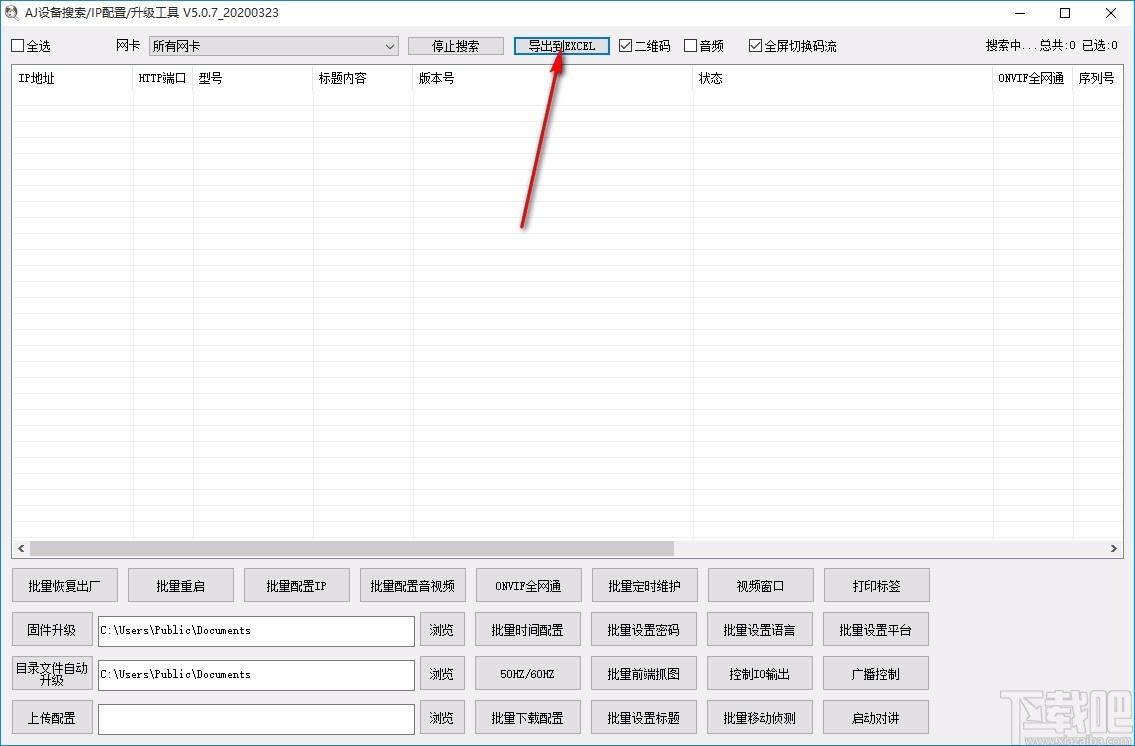The height and width of the screenshot is (746, 1135).
Task: Click the ONVIF全网通 column header
Action: click(x=1032, y=78)
